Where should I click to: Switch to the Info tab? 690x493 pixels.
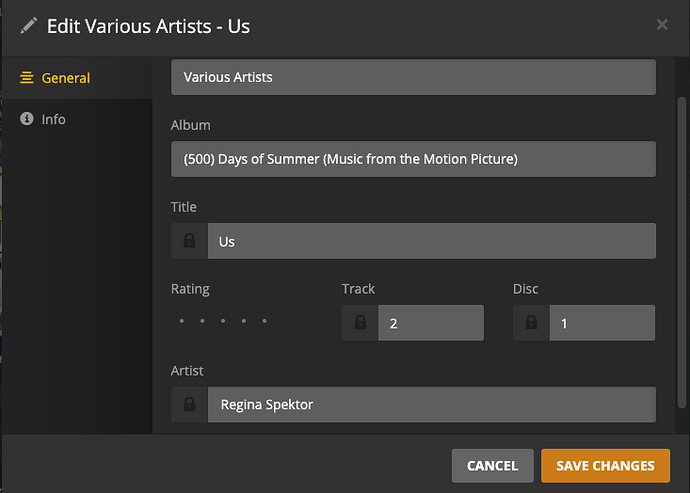[x=53, y=119]
